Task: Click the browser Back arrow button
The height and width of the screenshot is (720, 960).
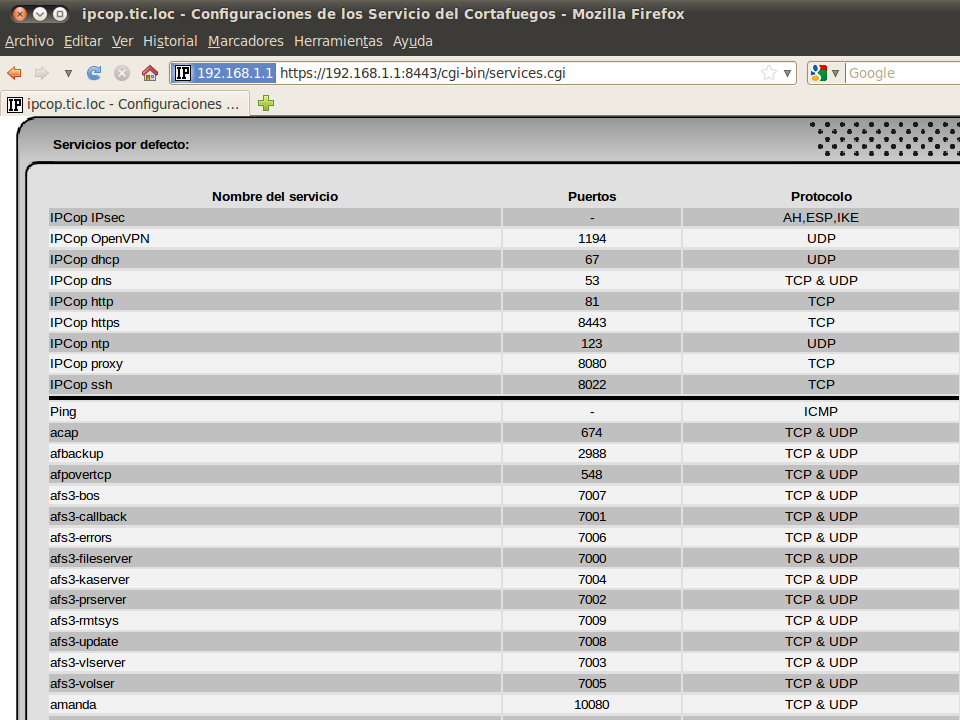Action: (x=14, y=73)
